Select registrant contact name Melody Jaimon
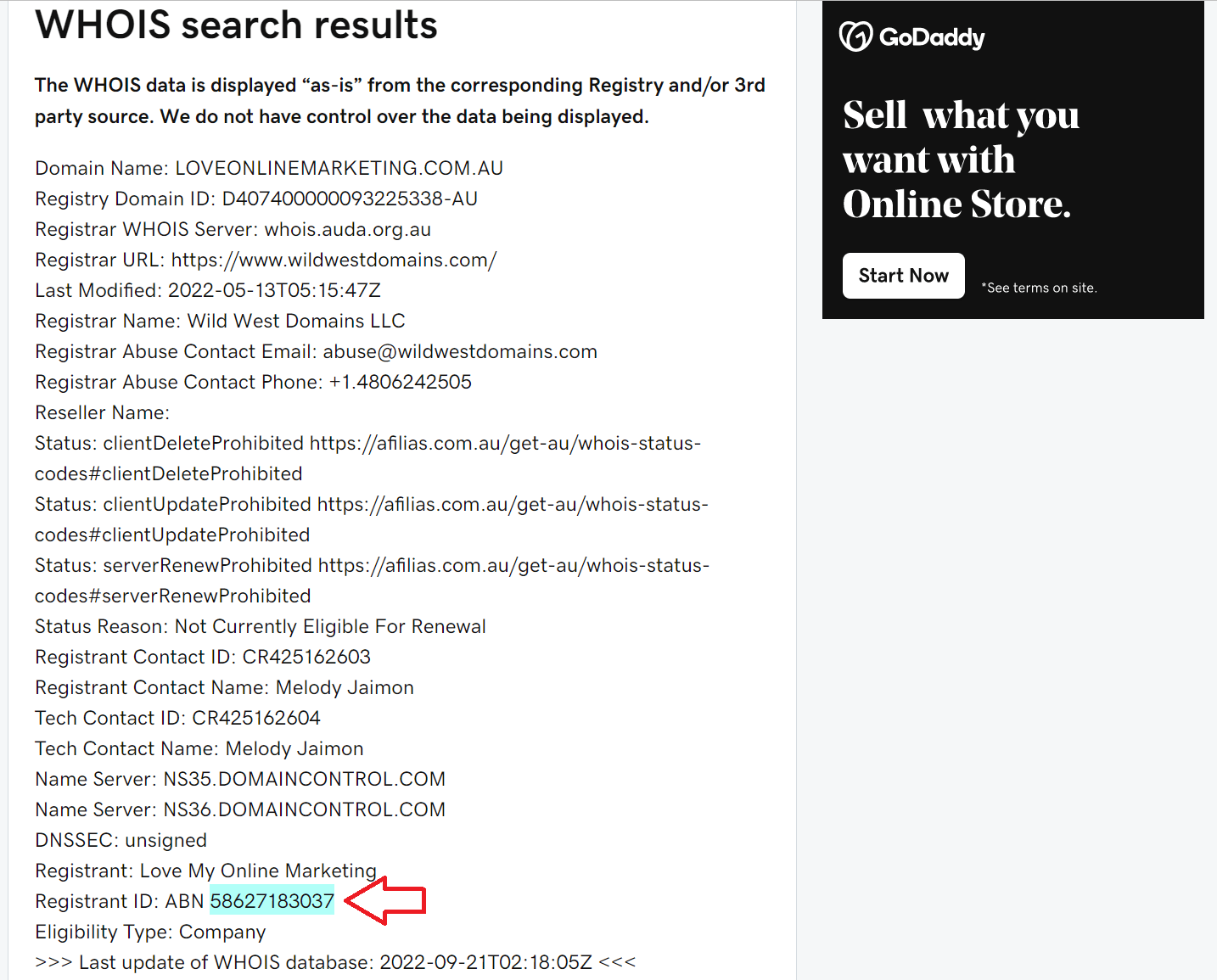1217x980 pixels. pos(344,686)
